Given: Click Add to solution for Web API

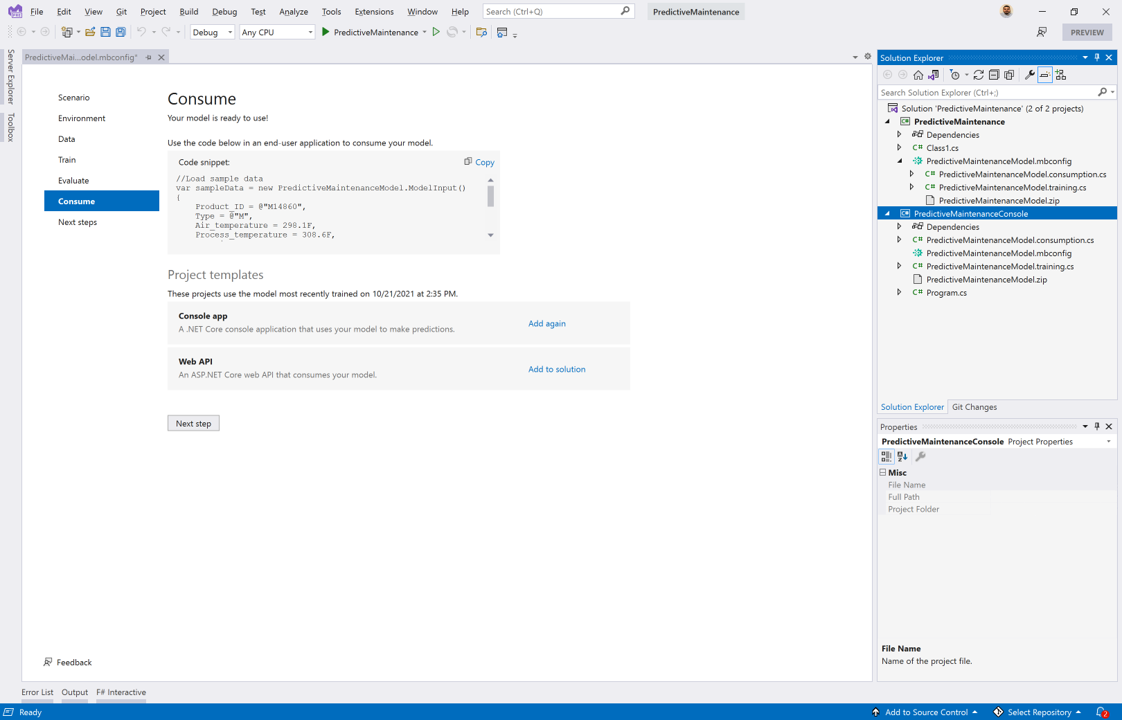Looking at the screenshot, I should pyautogui.click(x=557, y=369).
